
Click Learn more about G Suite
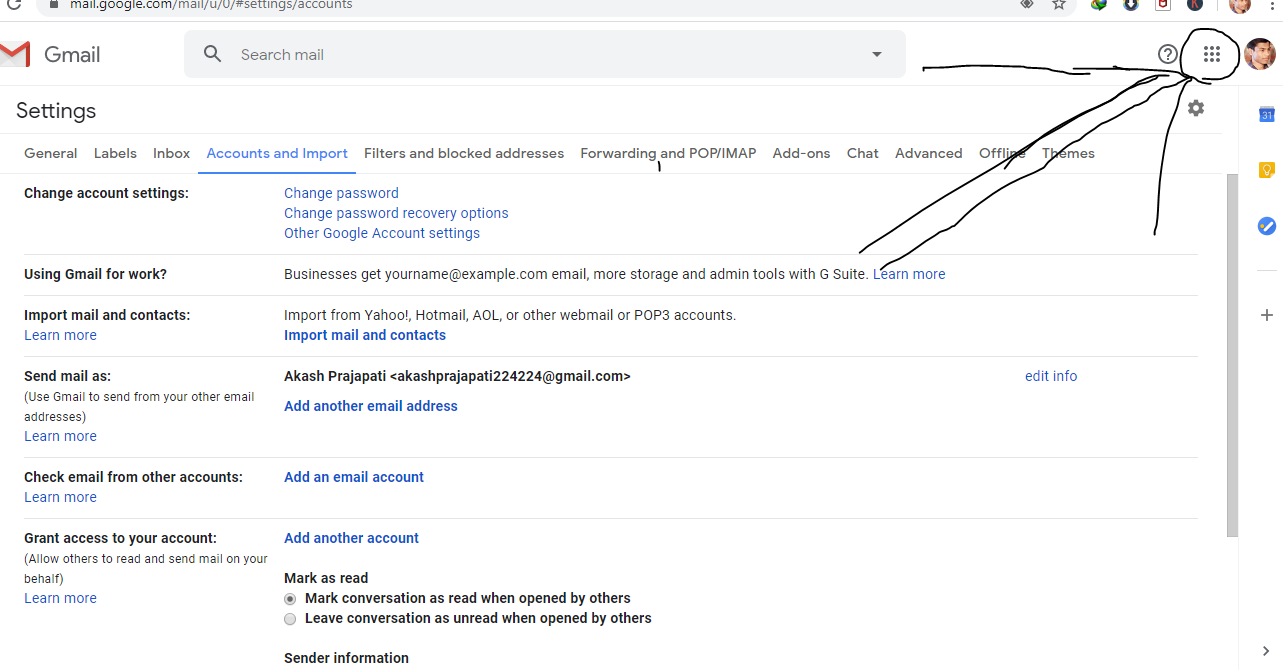tap(909, 274)
